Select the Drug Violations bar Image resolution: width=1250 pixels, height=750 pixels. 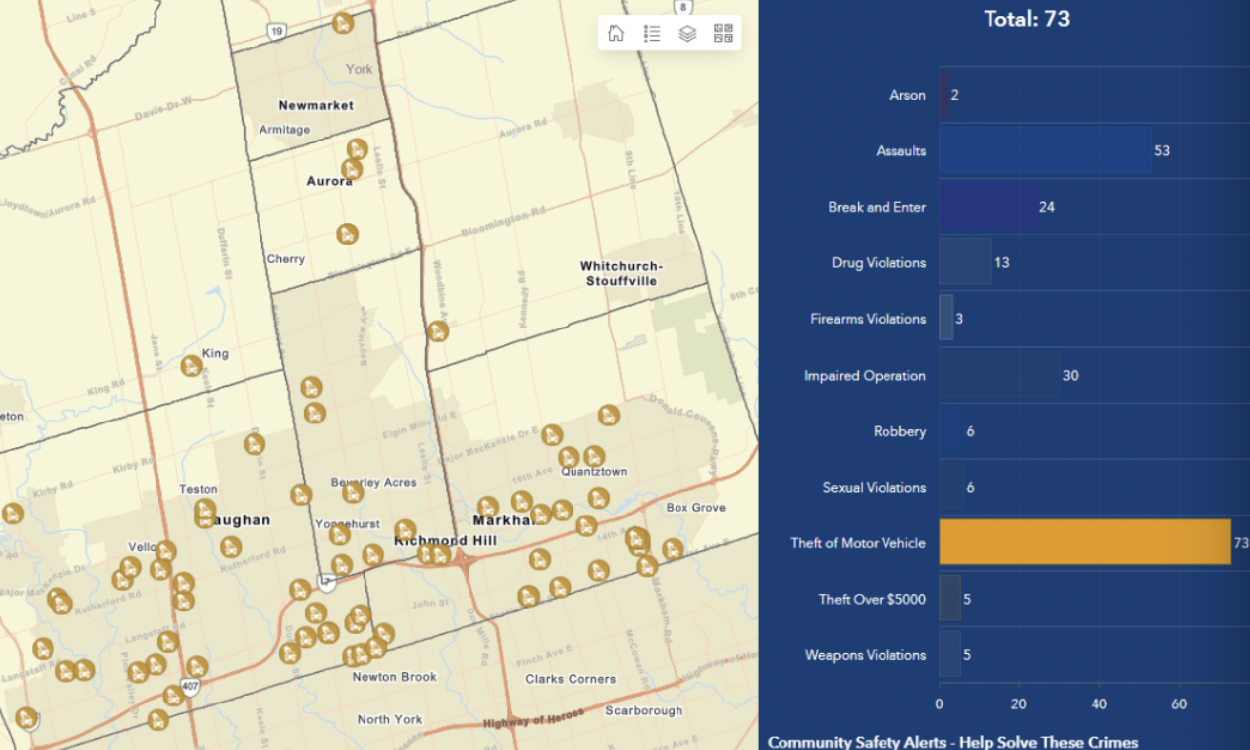[965, 262]
